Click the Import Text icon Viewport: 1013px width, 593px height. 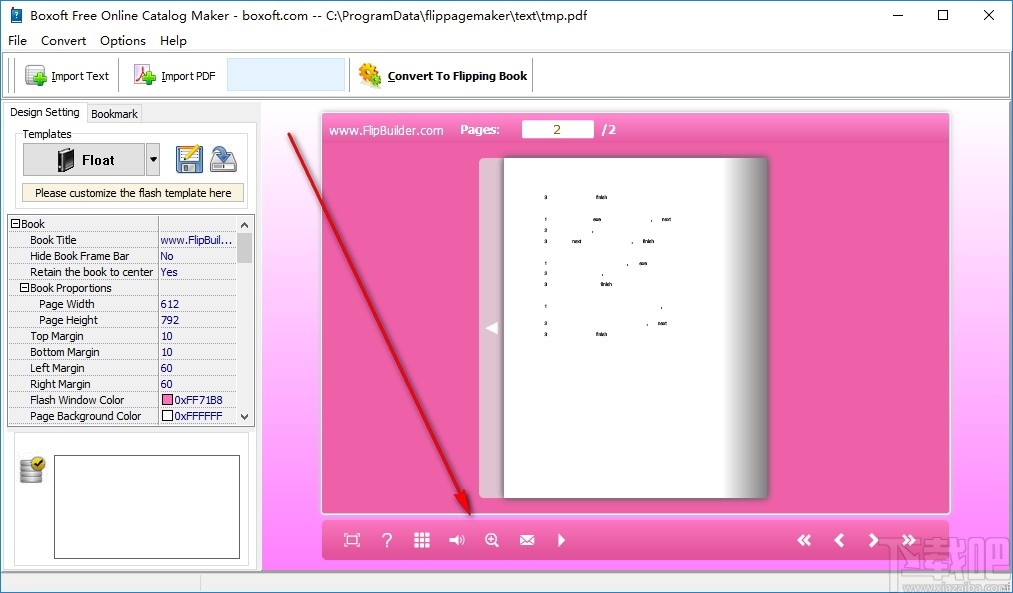click(x=36, y=75)
